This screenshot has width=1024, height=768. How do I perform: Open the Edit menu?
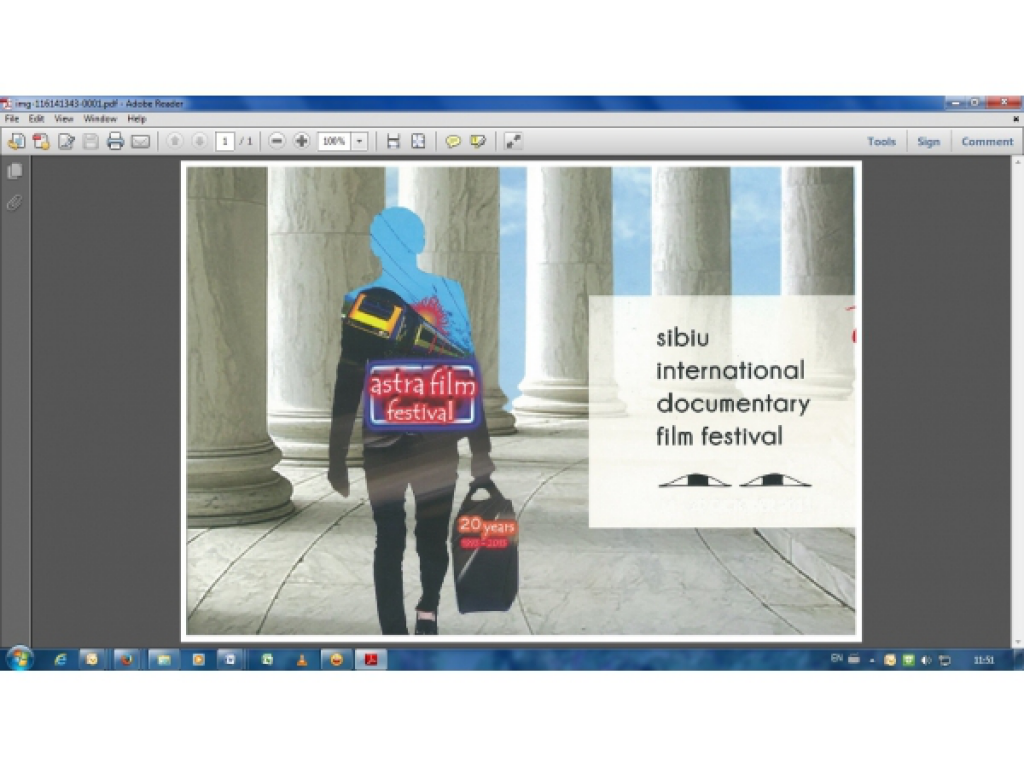tap(37, 119)
